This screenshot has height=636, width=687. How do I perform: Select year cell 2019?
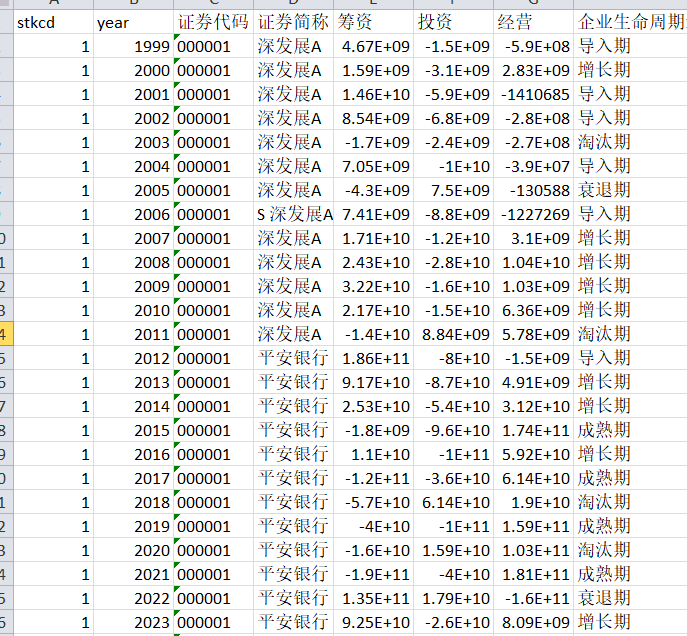tap(133, 526)
